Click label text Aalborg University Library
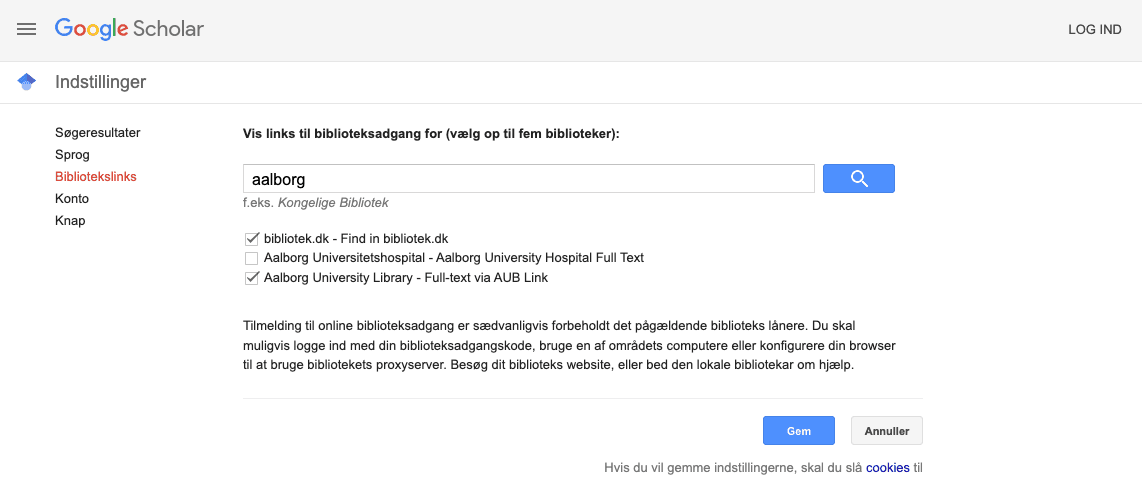 (337, 277)
